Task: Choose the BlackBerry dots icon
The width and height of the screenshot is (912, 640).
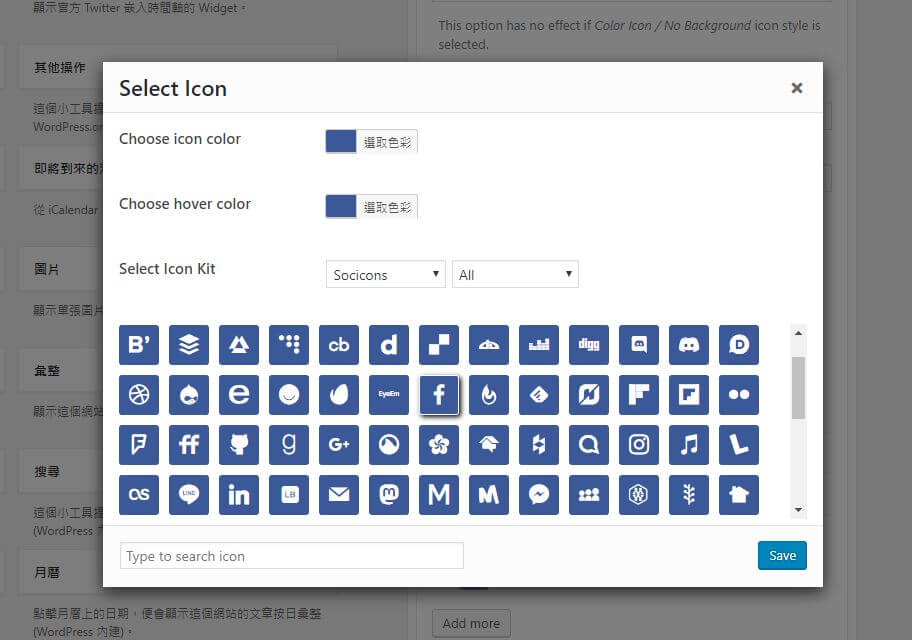Action: (x=289, y=345)
